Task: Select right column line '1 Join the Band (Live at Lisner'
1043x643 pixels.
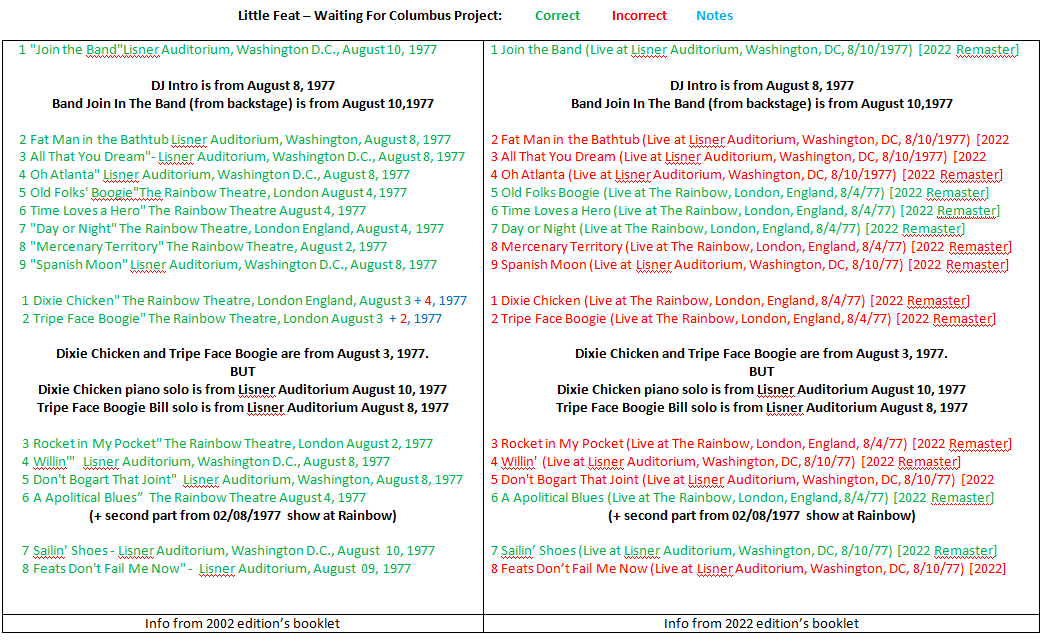Action: [754, 50]
